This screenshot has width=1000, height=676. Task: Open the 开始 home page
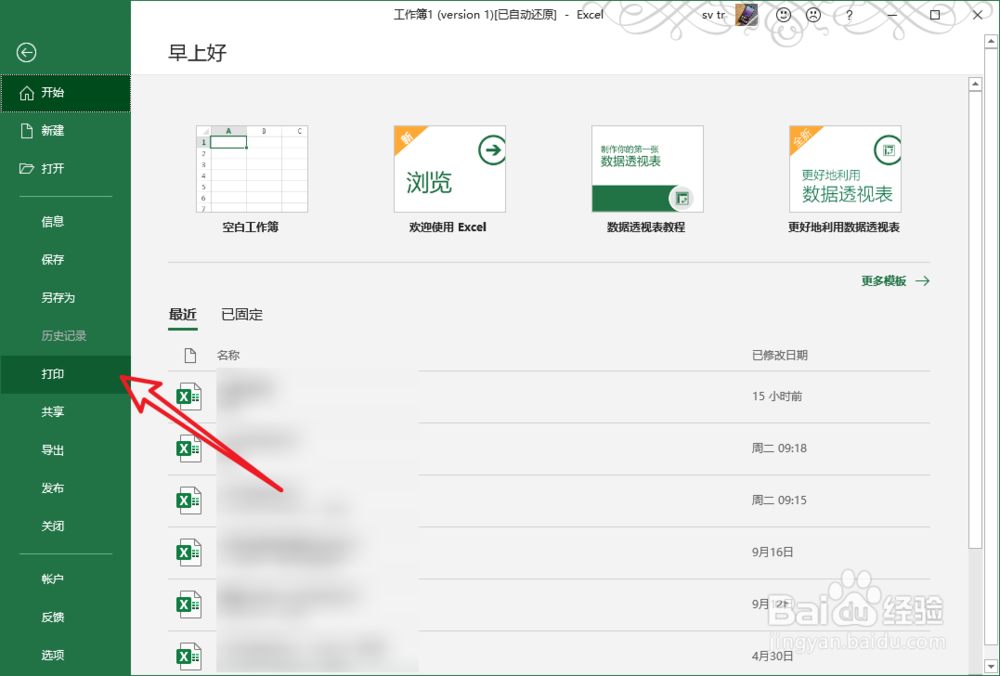(x=65, y=93)
